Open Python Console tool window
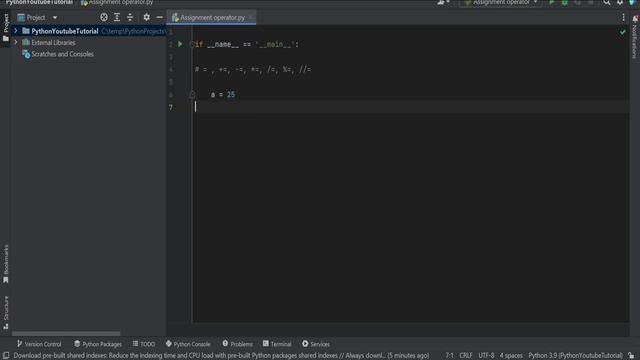Viewport: 640px width, 360px height. [x=188, y=344]
